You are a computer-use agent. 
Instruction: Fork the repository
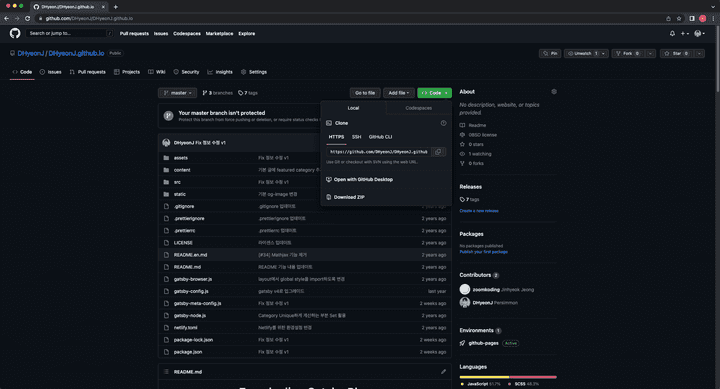627,54
